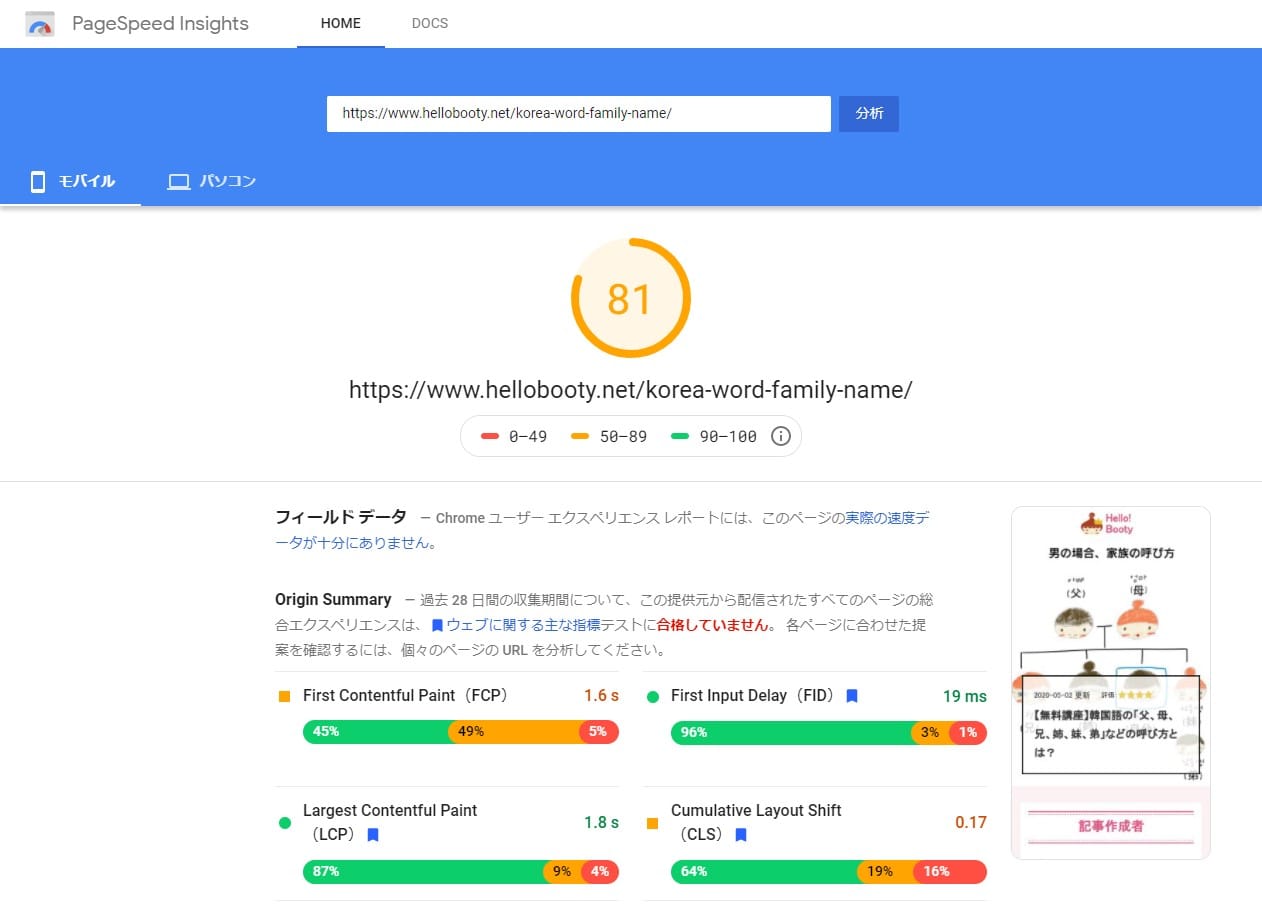The width and height of the screenshot is (1262, 920).
Task: Click the First Contentful Paint distribution bar
Action: pyautogui.click(x=460, y=732)
